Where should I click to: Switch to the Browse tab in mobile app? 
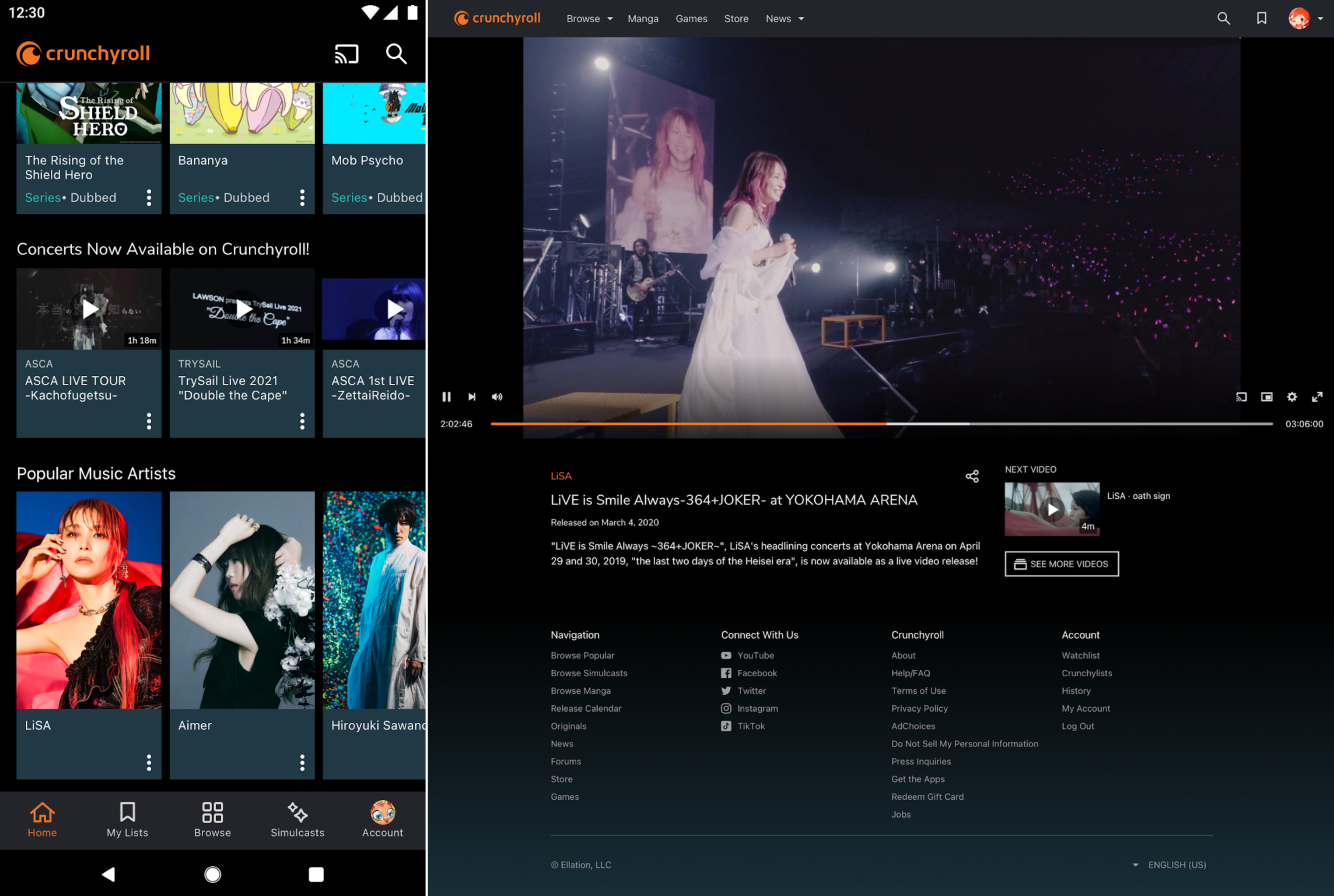pyautogui.click(x=213, y=820)
